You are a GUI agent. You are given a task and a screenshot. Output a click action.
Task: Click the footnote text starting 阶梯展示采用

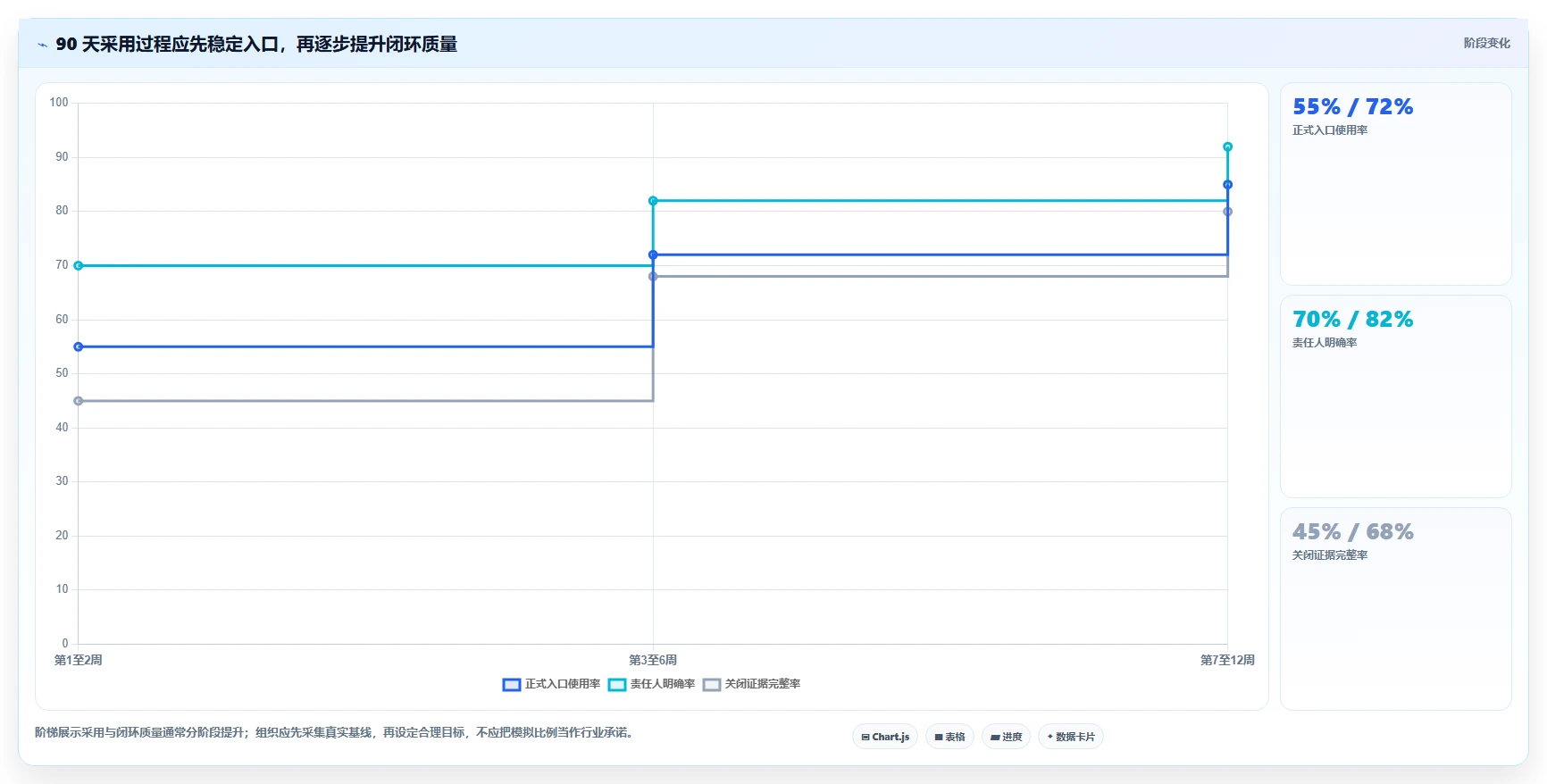click(336, 732)
